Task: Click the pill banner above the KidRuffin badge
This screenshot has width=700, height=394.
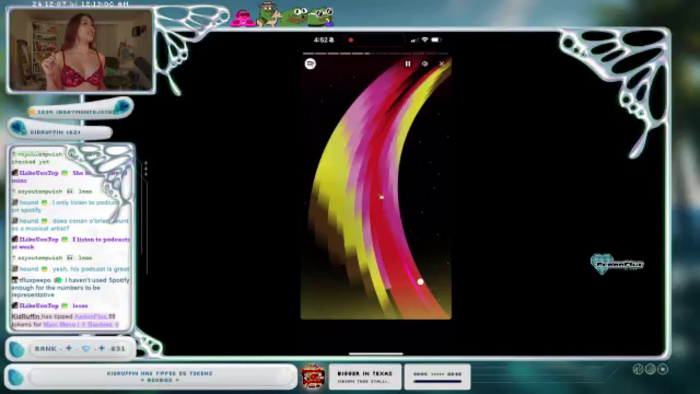Action: coord(80,109)
